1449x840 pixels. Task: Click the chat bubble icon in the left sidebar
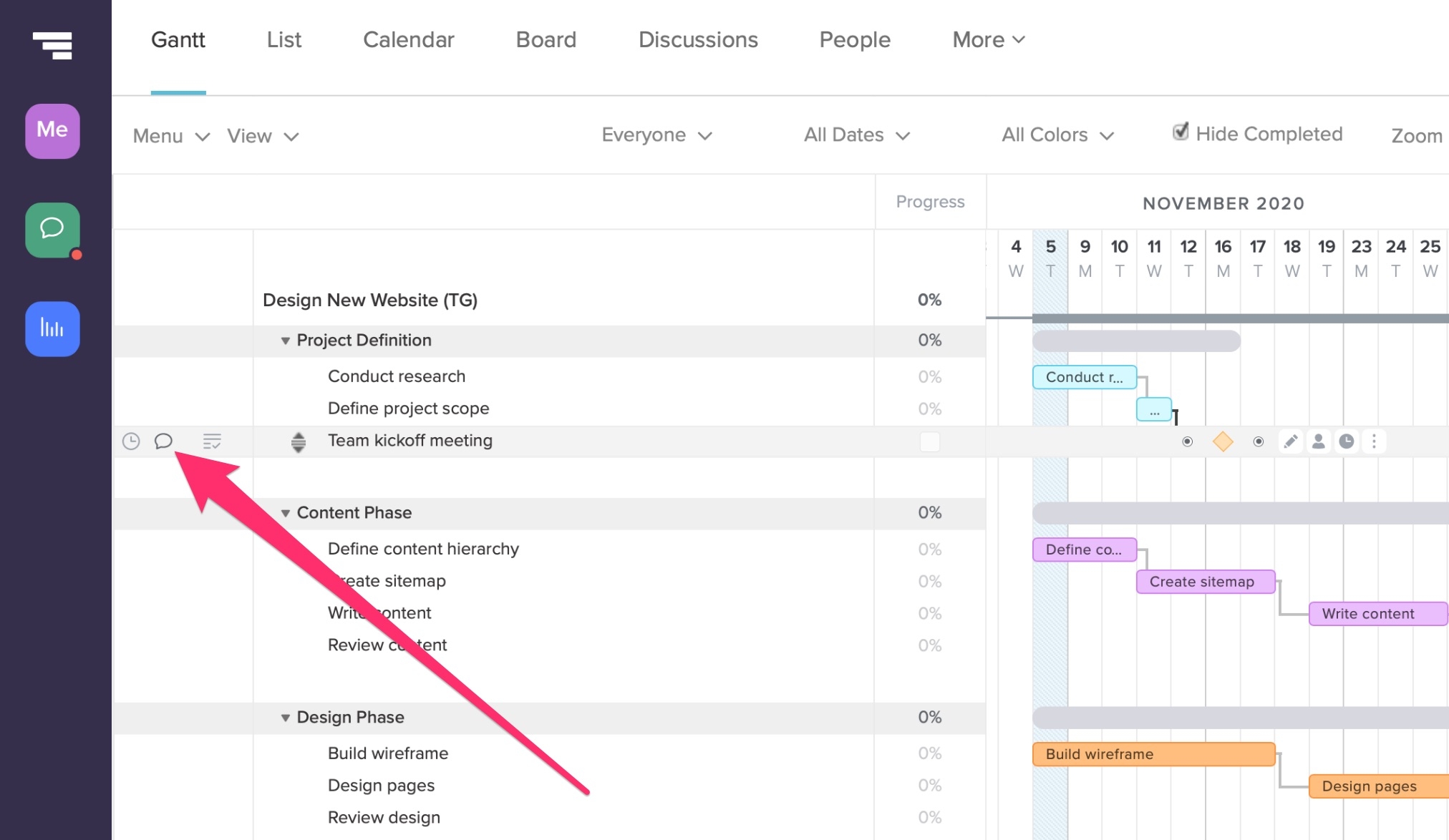pos(52,230)
